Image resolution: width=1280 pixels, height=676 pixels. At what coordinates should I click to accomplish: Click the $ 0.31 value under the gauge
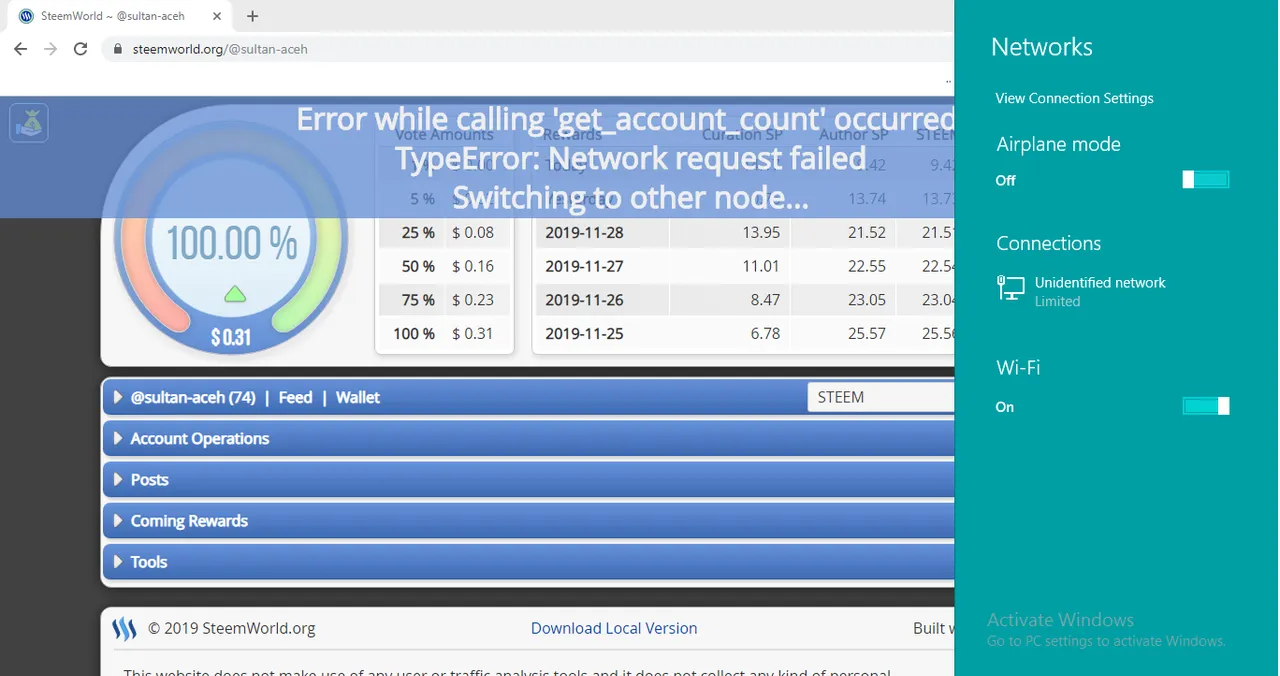pos(231,337)
